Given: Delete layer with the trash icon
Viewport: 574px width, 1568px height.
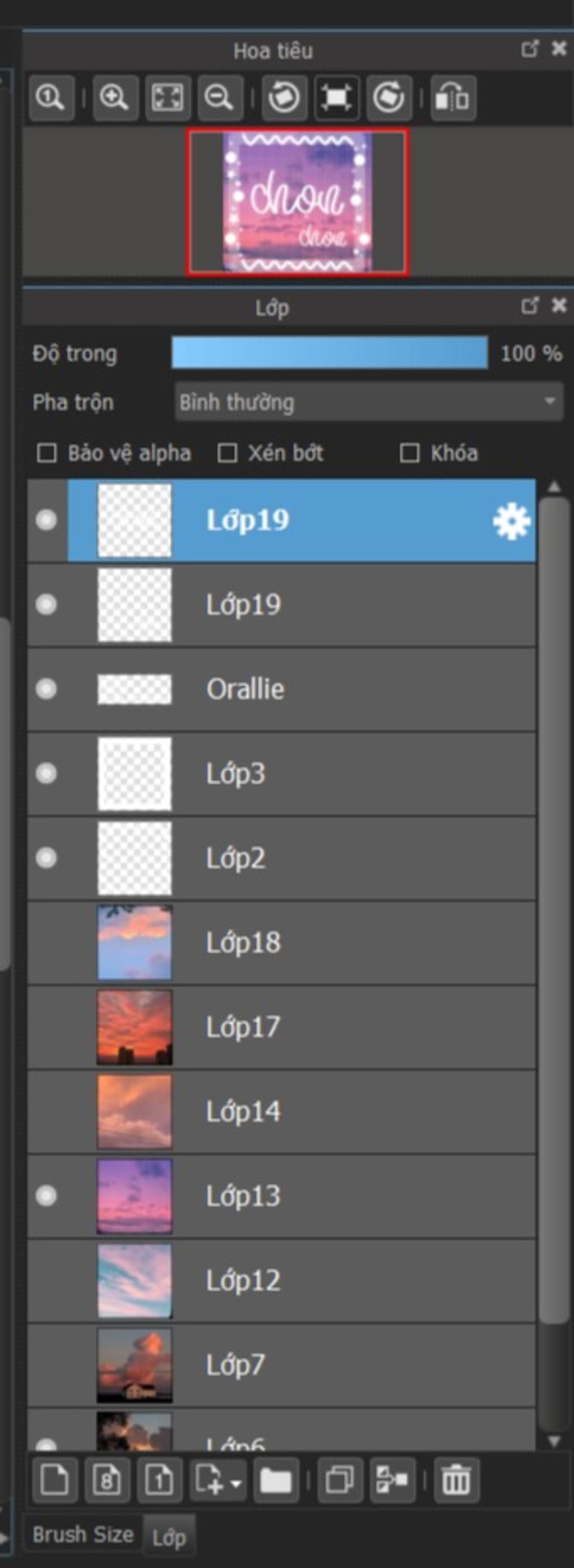Looking at the screenshot, I should pos(456,1480).
